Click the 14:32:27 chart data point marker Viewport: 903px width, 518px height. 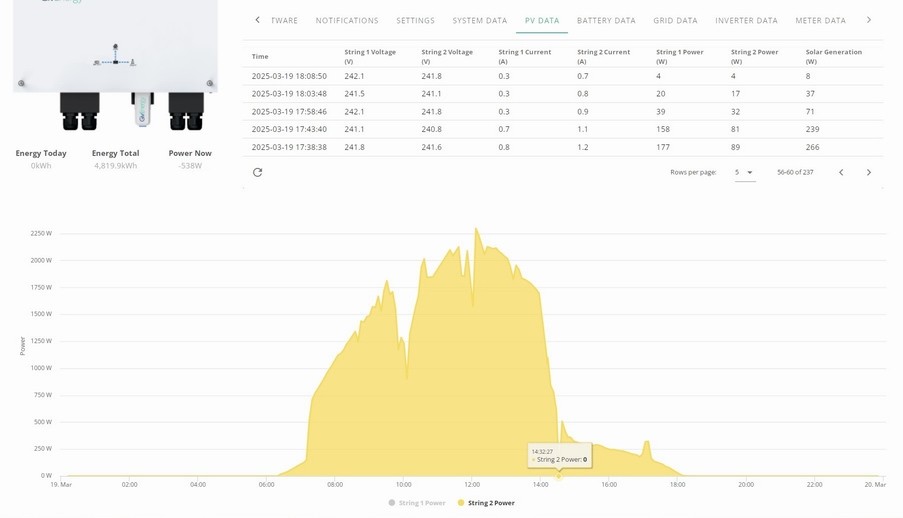[x=558, y=476]
